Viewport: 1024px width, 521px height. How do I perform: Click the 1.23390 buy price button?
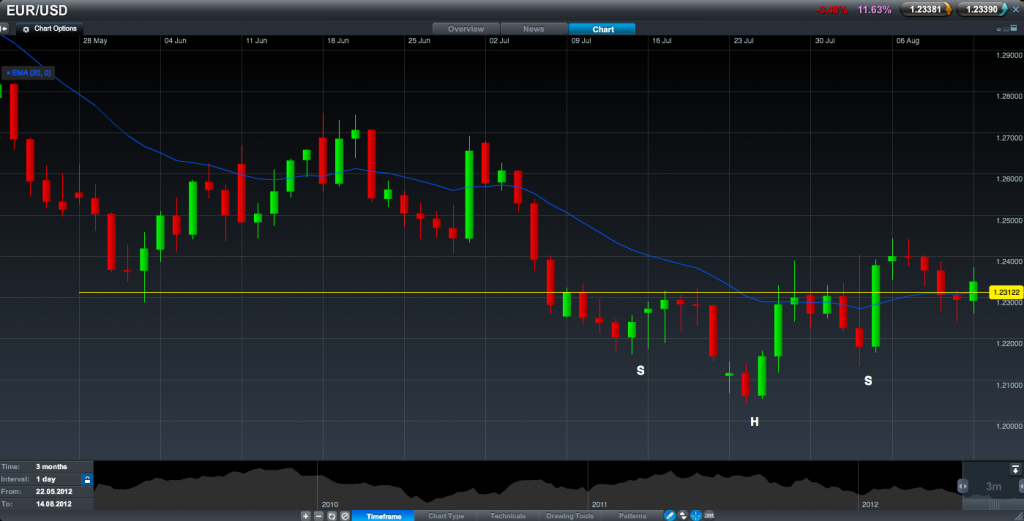981,9
